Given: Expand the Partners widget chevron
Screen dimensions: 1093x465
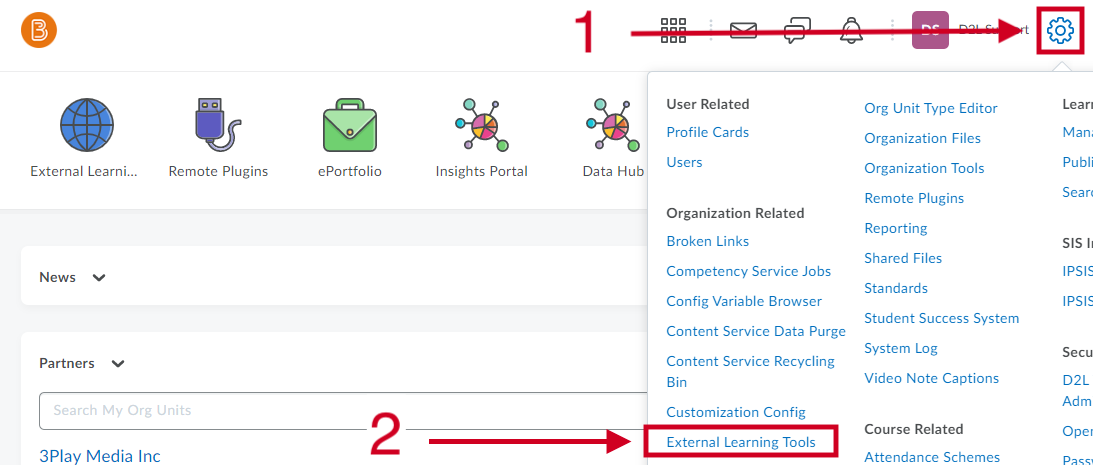Looking at the screenshot, I should coord(118,364).
